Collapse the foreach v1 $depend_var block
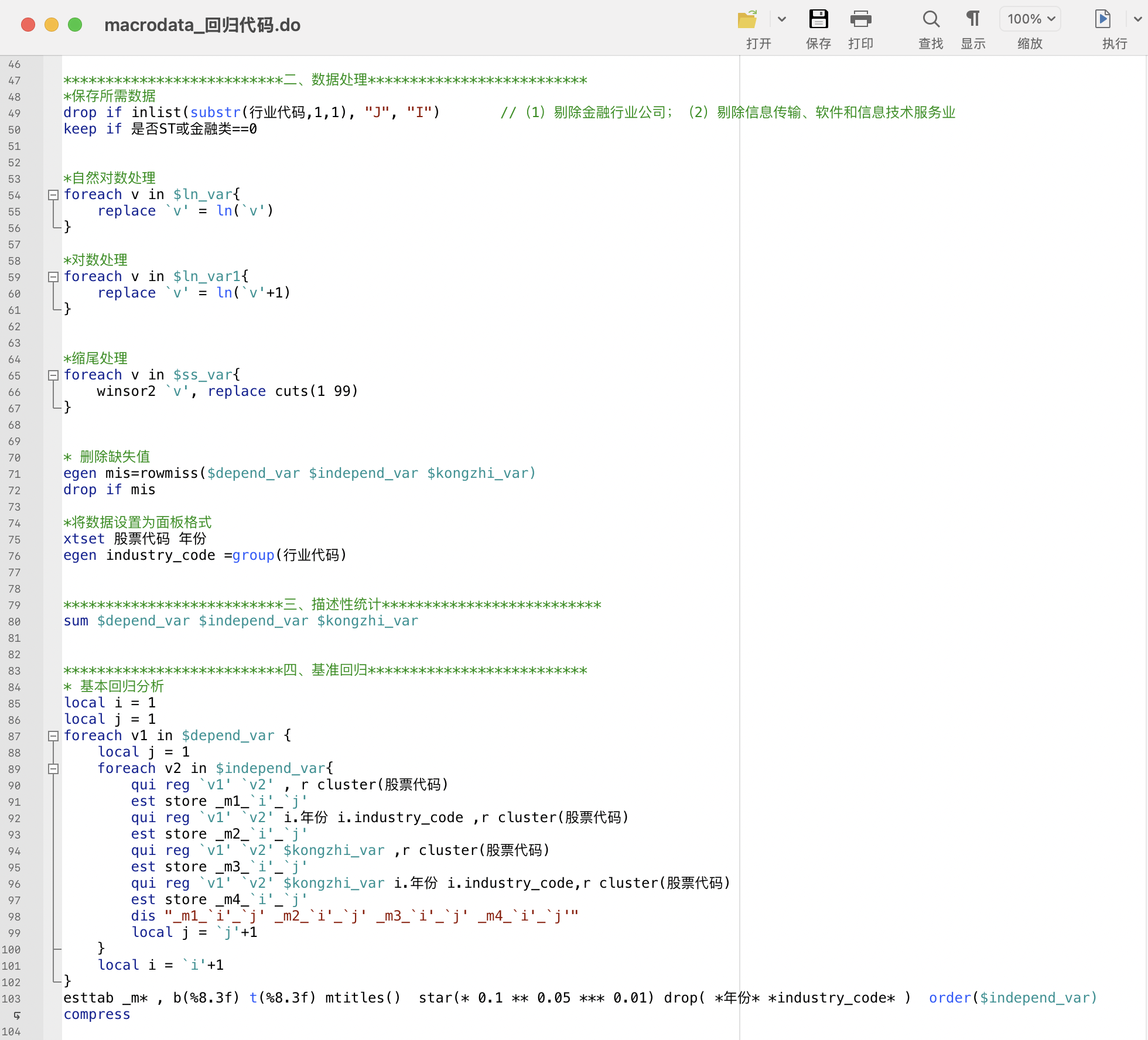This screenshot has width=1148, height=1040. click(x=53, y=736)
